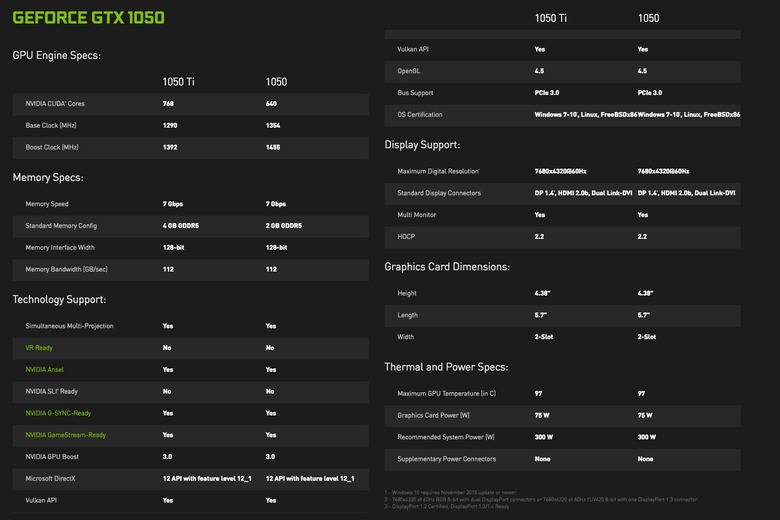This screenshot has height=520, width=780.
Task: Select the Graphics Card Power (W) label
Action: coord(433,416)
